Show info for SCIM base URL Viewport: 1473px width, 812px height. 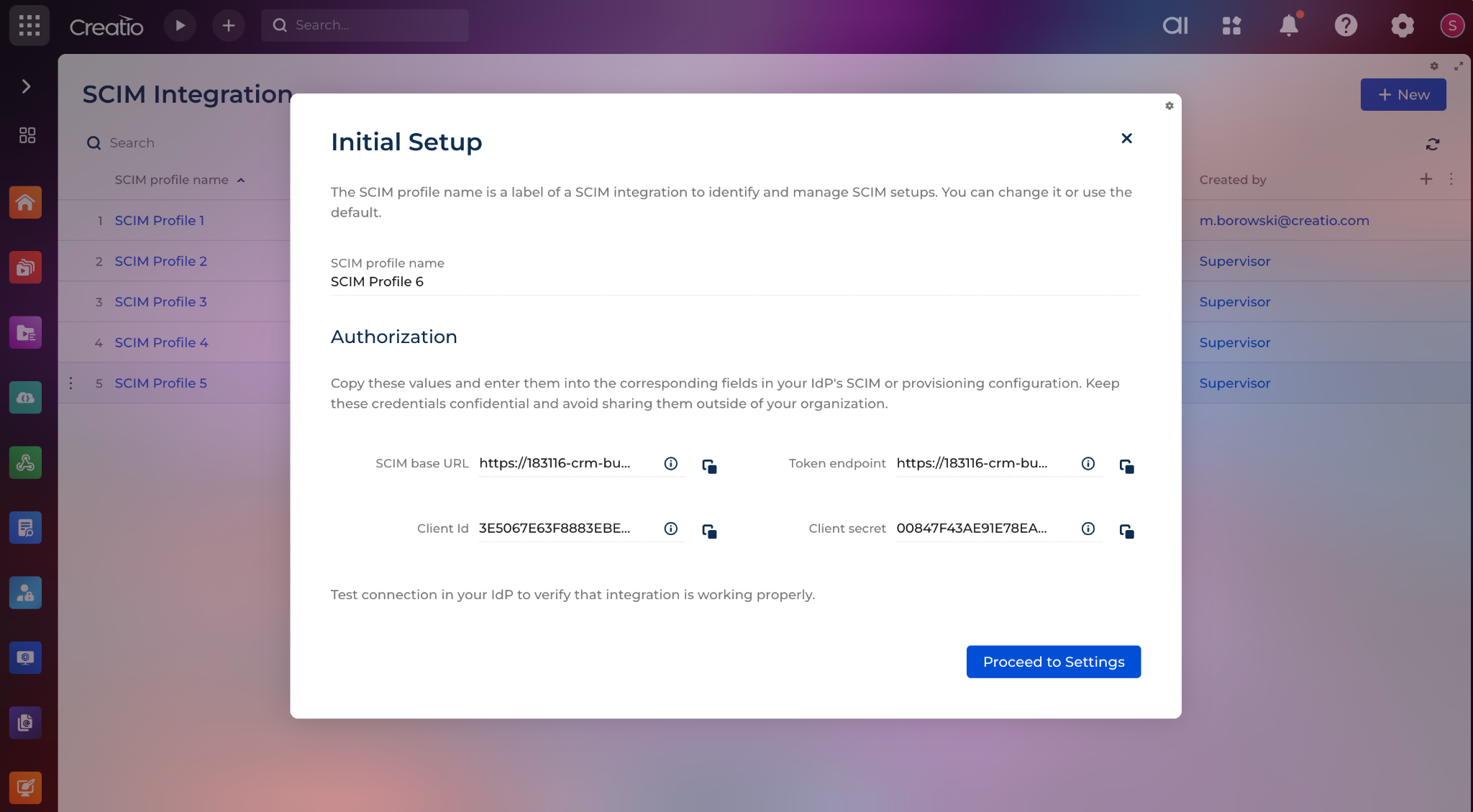pyautogui.click(x=670, y=464)
